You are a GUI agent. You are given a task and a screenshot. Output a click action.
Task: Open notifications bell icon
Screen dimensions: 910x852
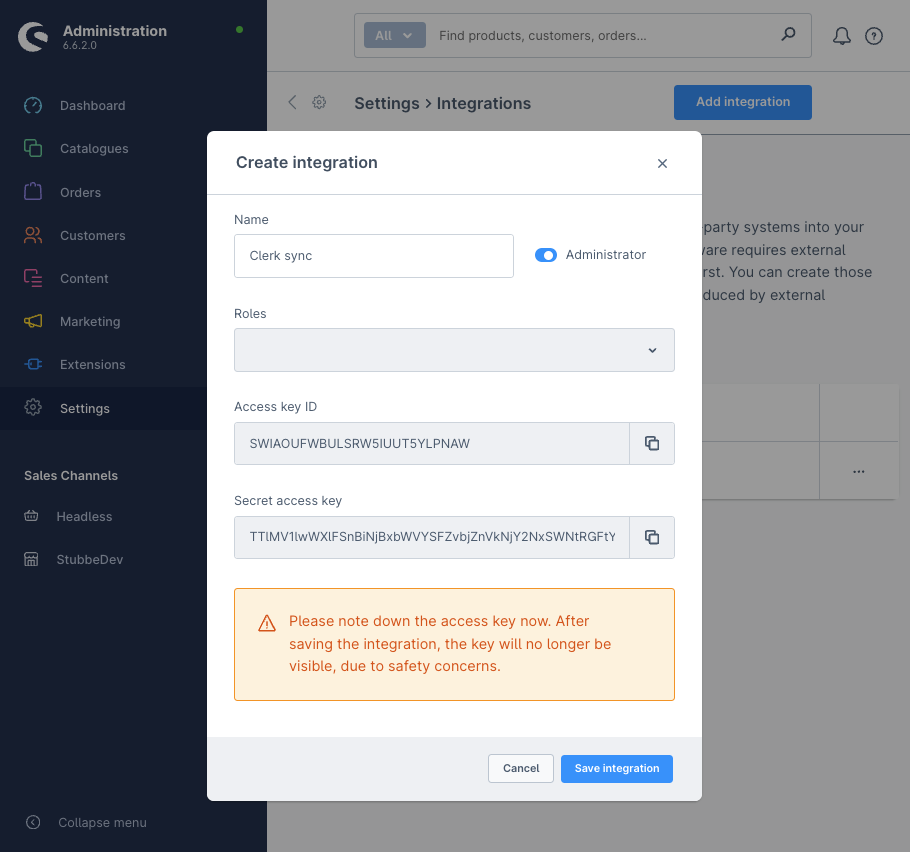[x=842, y=36]
